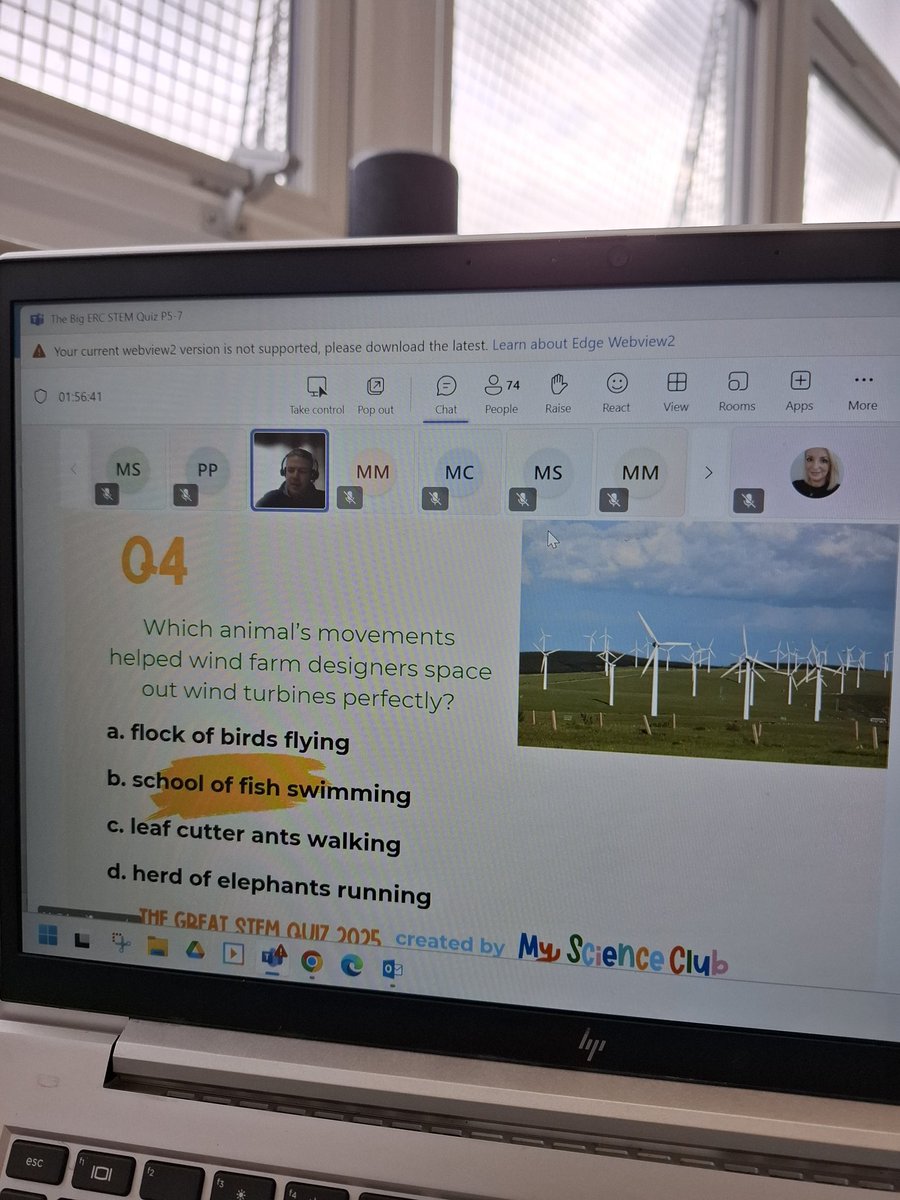Click the muted mic icon on MC tile
The image size is (900, 1200).
tap(435, 497)
